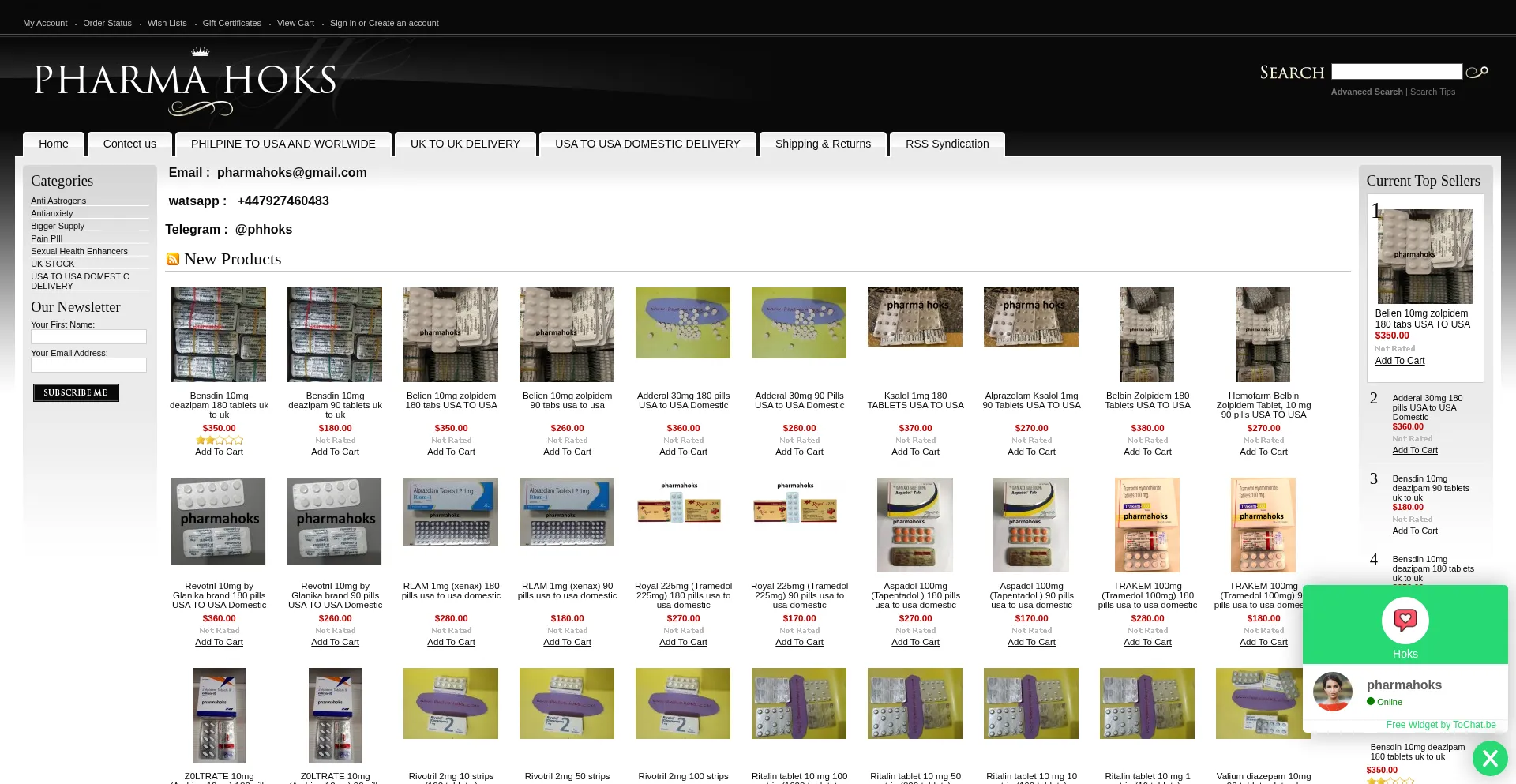Open RSS Syndication tab
Screen dimensions: 1516x784
pos(947,144)
